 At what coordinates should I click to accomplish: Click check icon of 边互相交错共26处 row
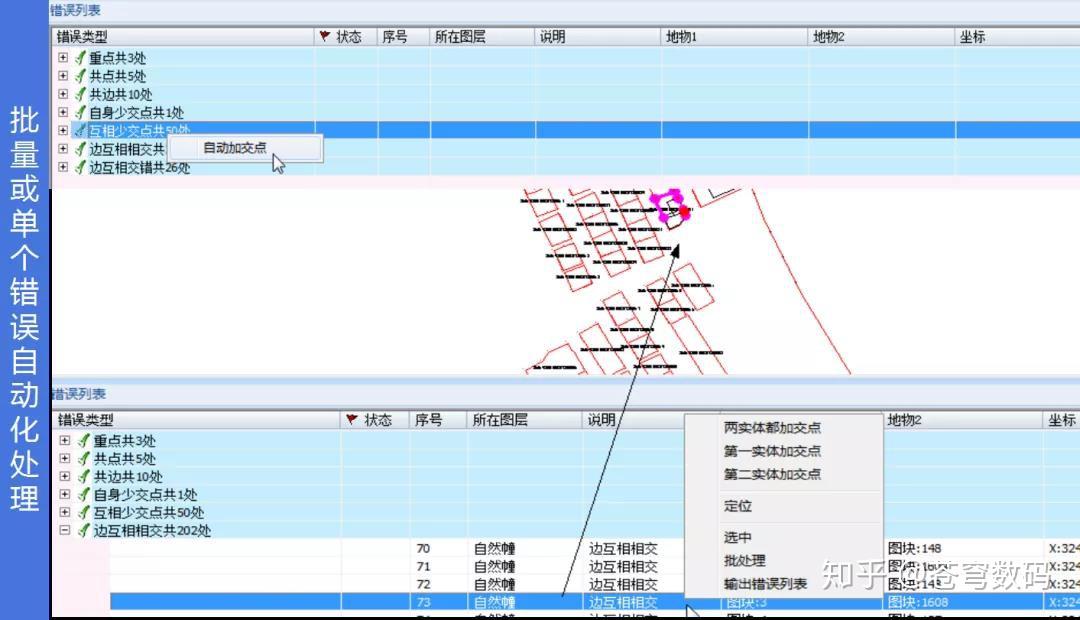pos(81,167)
